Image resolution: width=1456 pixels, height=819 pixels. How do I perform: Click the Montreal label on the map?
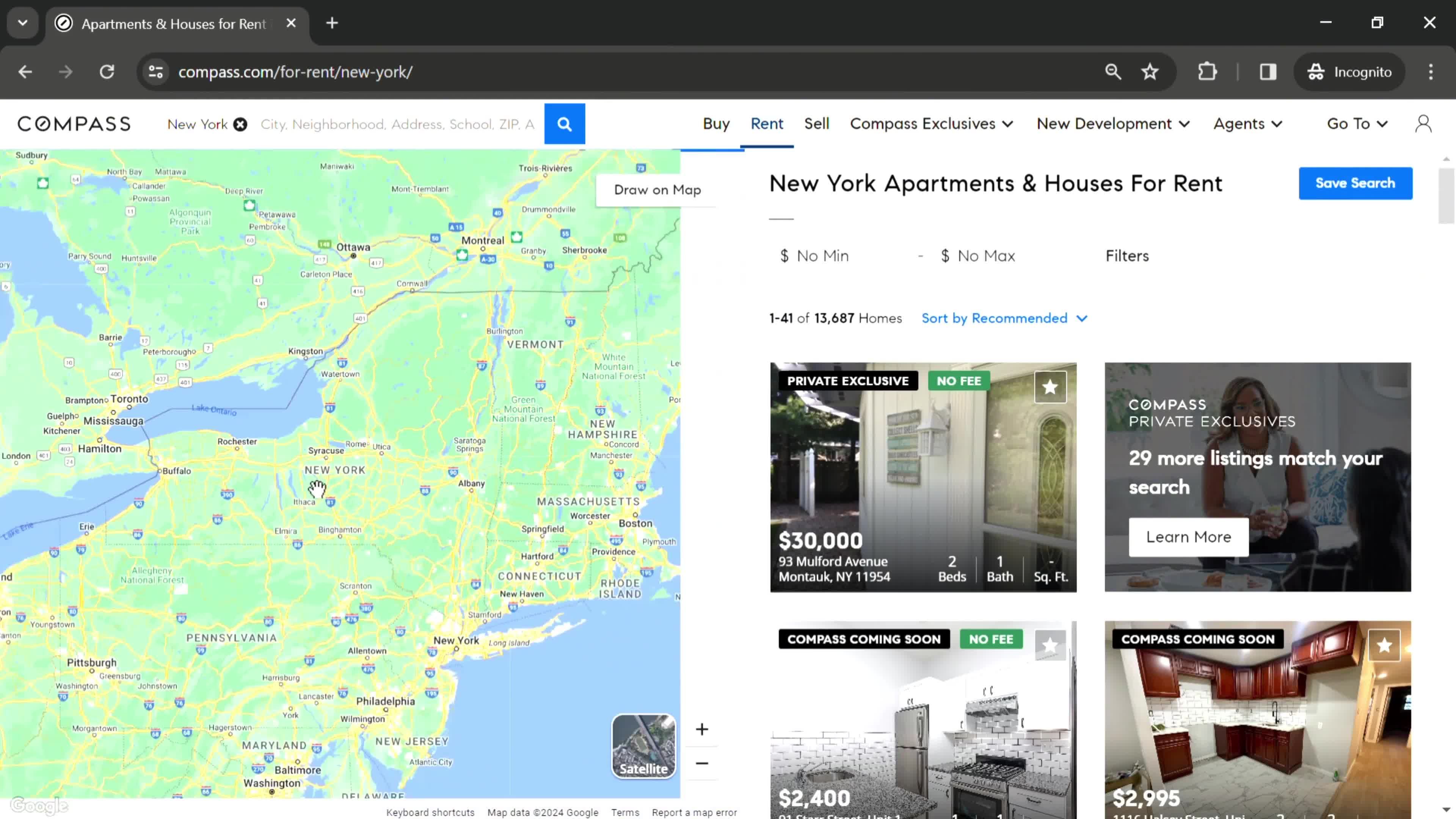[482, 240]
